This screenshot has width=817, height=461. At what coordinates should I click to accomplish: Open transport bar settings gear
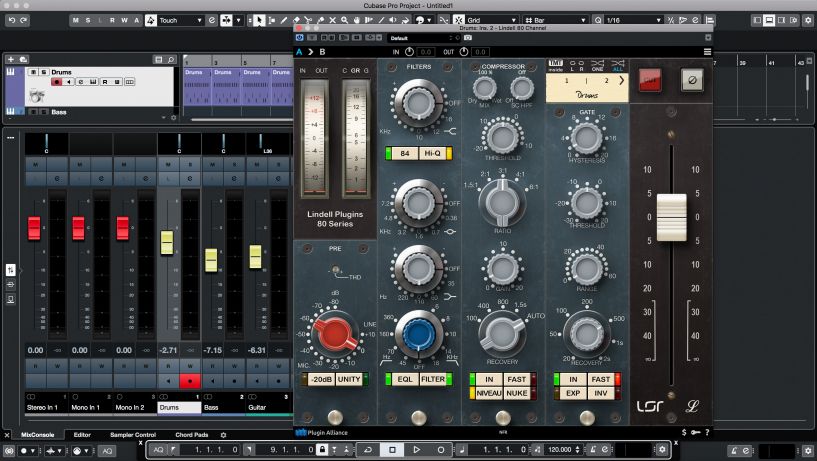[662, 449]
